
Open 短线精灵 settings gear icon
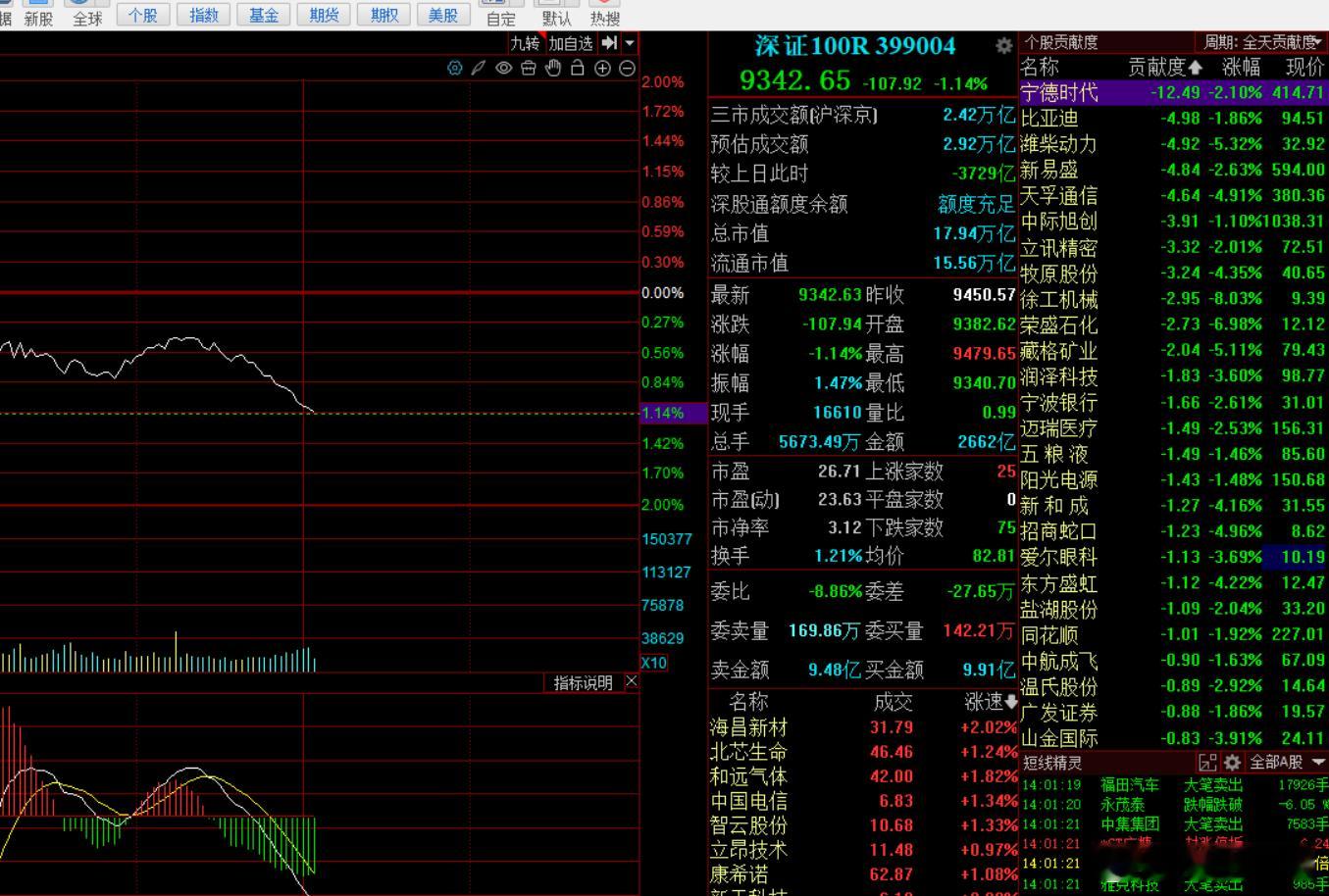[x=1232, y=762]
